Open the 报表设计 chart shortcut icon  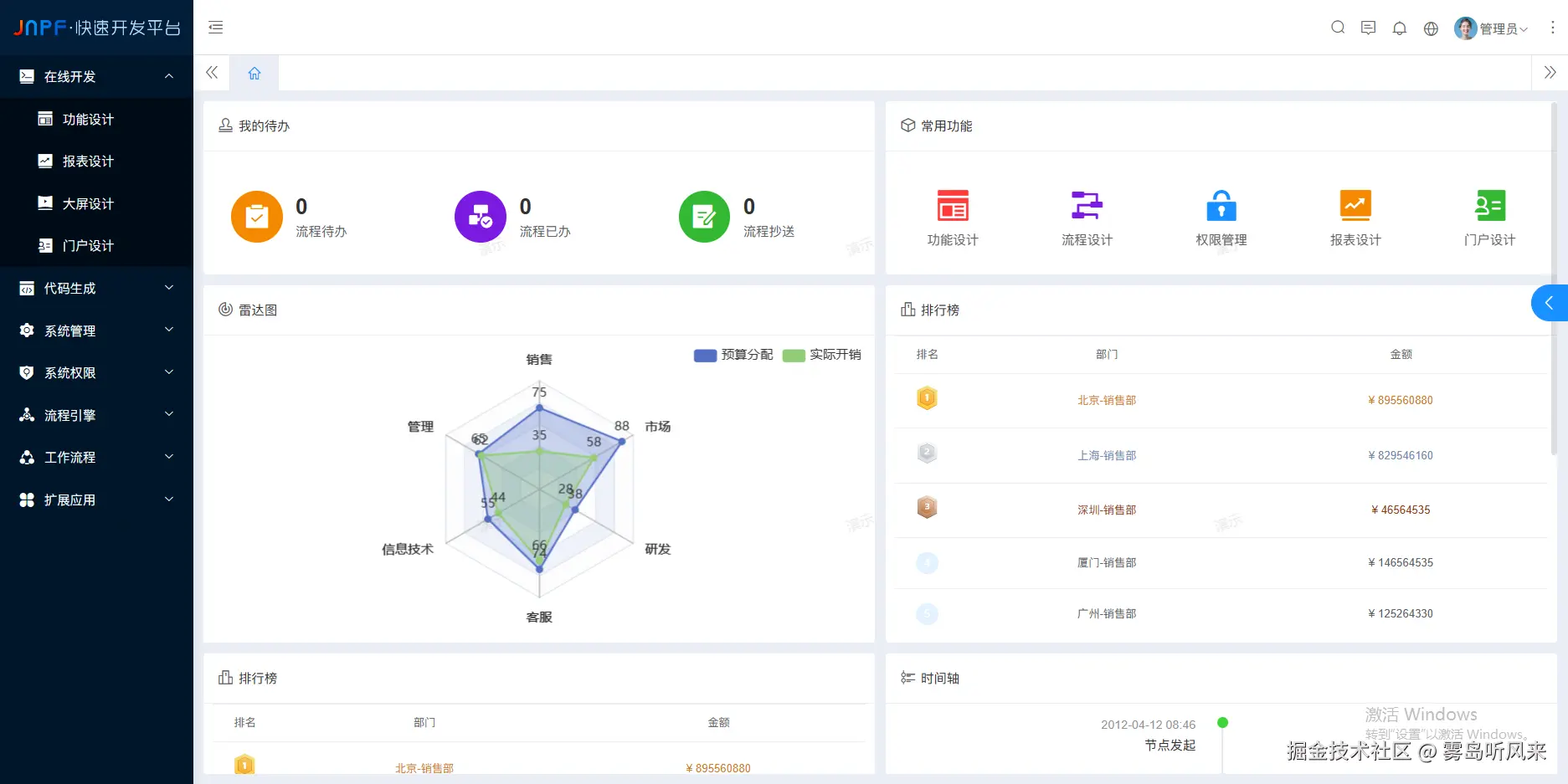1355,205
